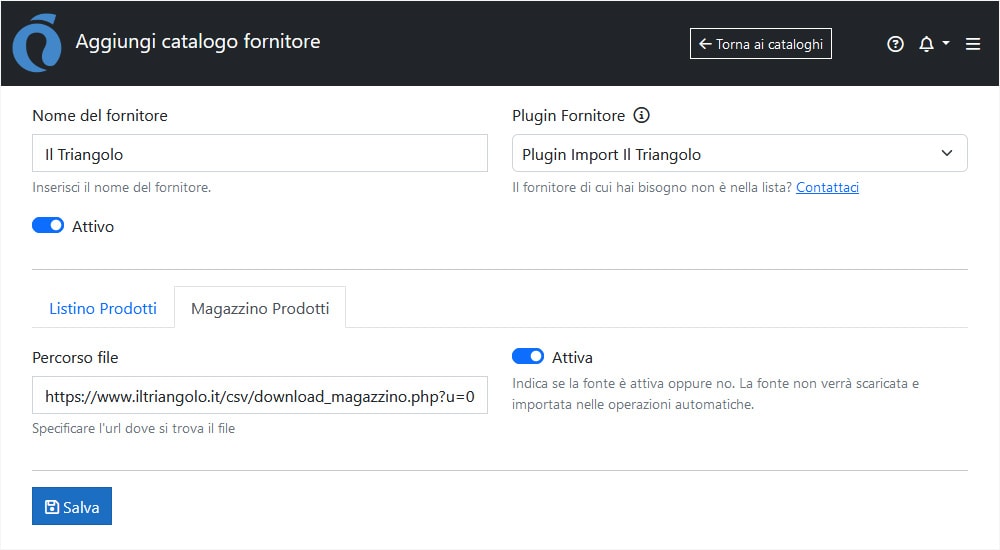Click the 'Indica se la fonte è attiva' description
The width and height of the screenshot is (1000, 550).
coord(715,394)
